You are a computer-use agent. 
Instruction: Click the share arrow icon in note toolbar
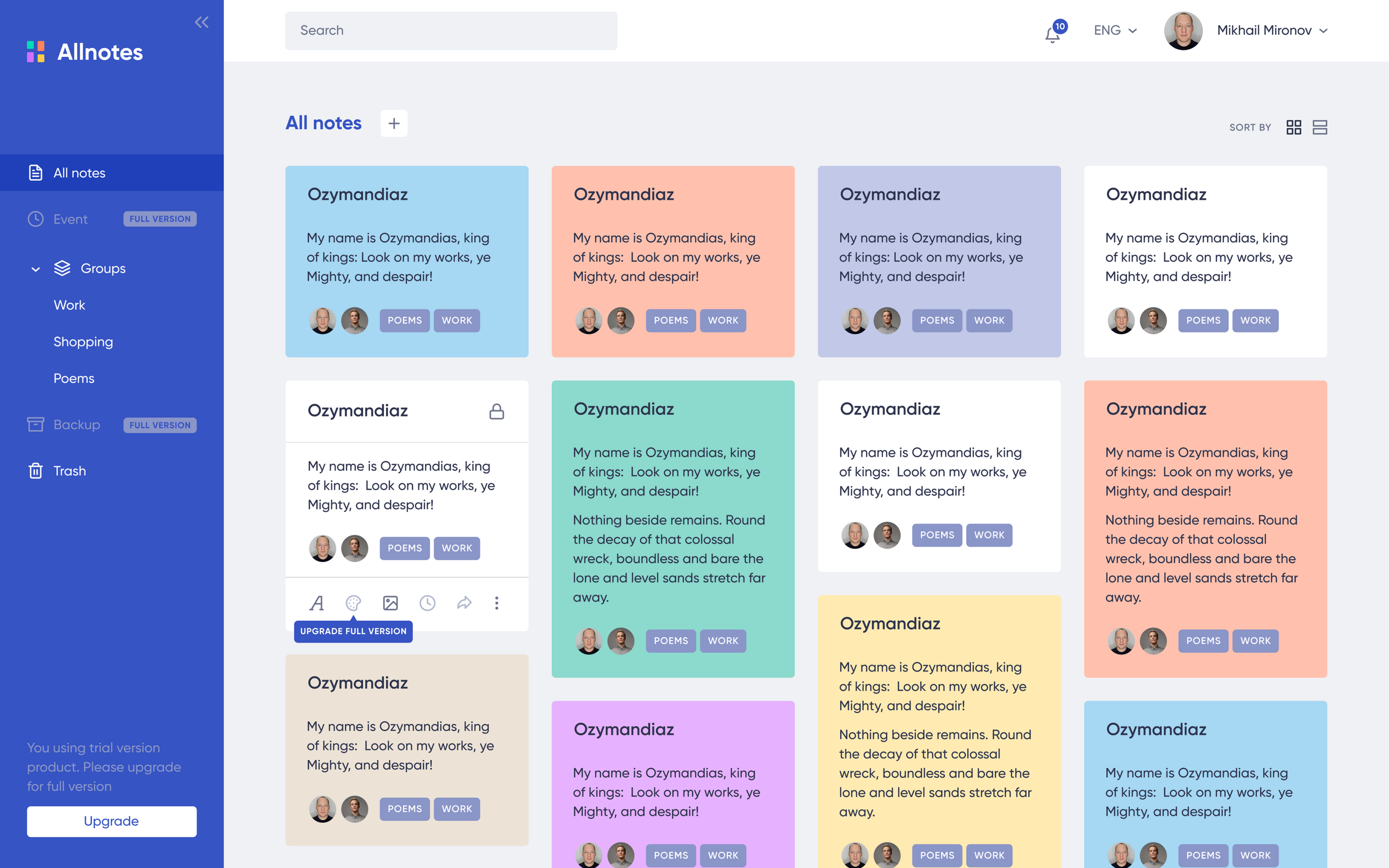(x=464, y=603)
